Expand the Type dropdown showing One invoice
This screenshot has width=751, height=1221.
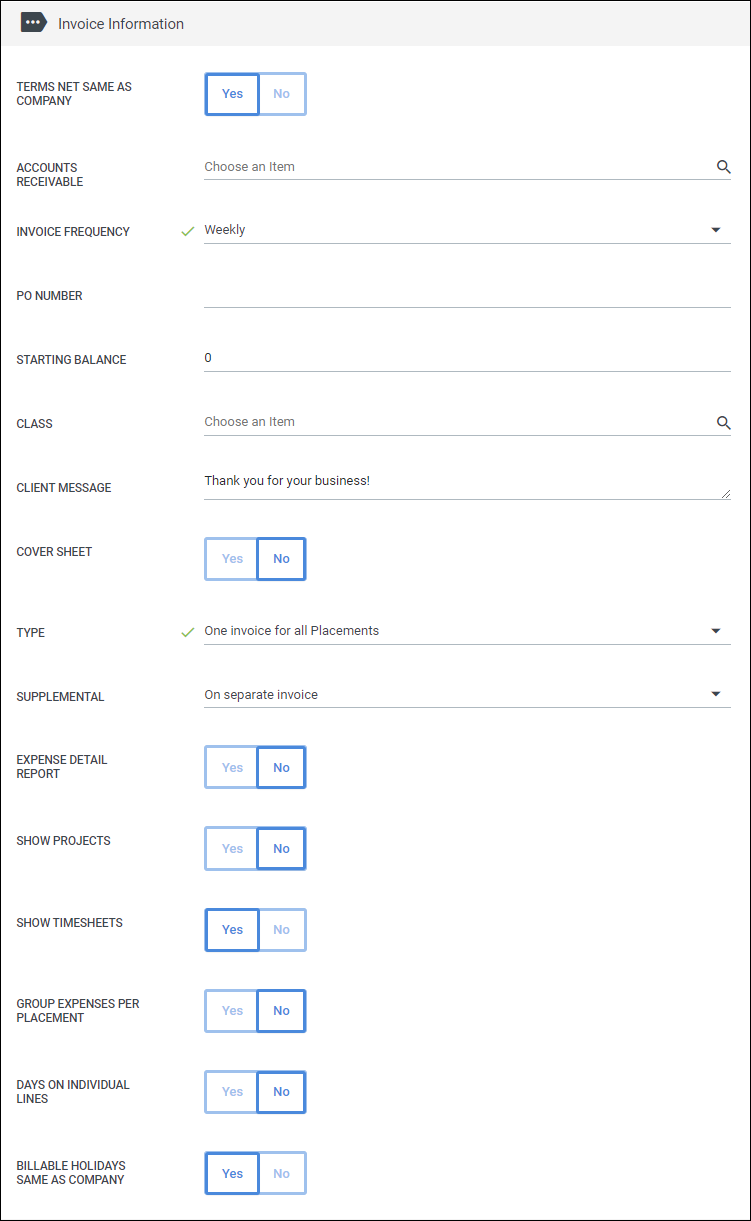(715, 631)
